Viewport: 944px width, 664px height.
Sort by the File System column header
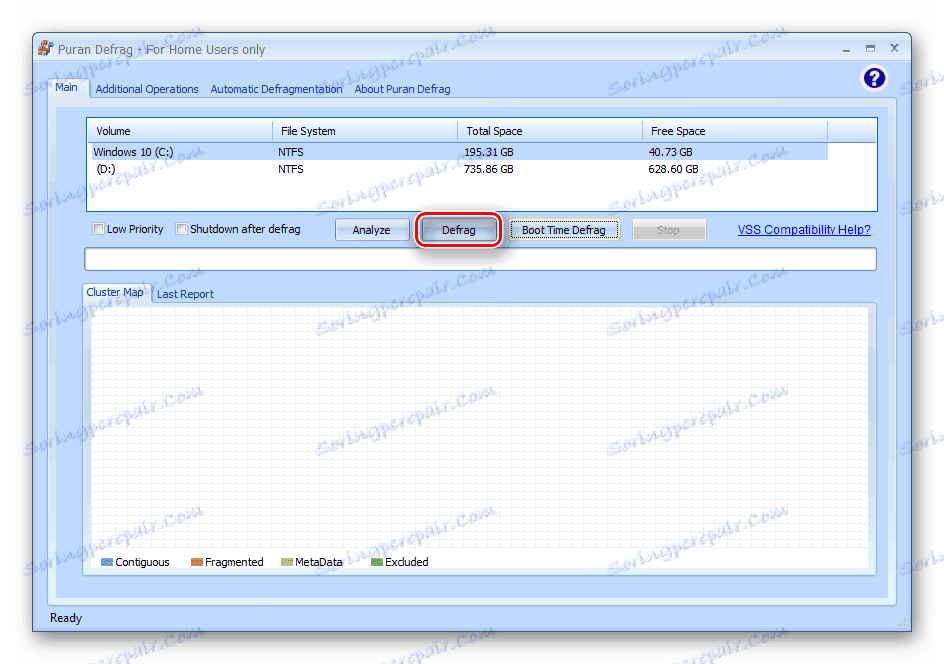[x=365, y=131]
